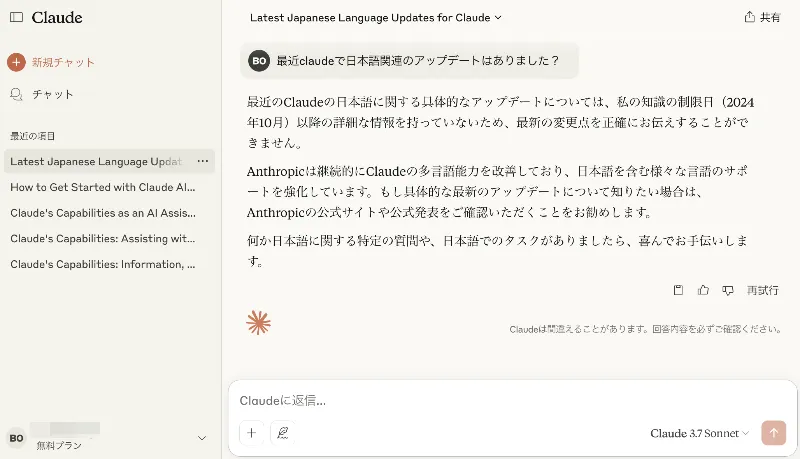Click the BO account avatar at bottom left
Image resolution: width=800 pixels, height=459 pixels.
16,438
